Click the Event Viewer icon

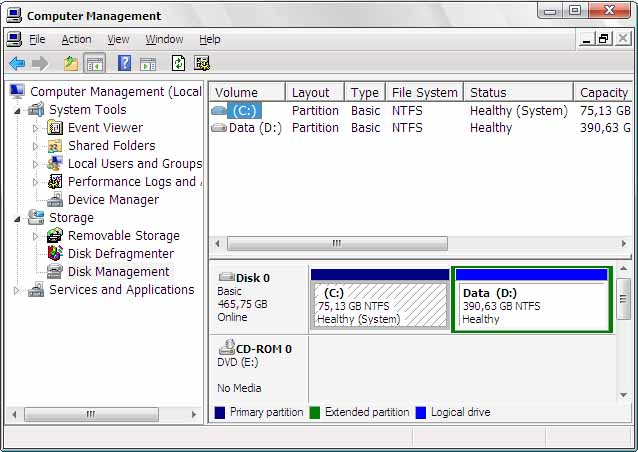coord(55,128)
